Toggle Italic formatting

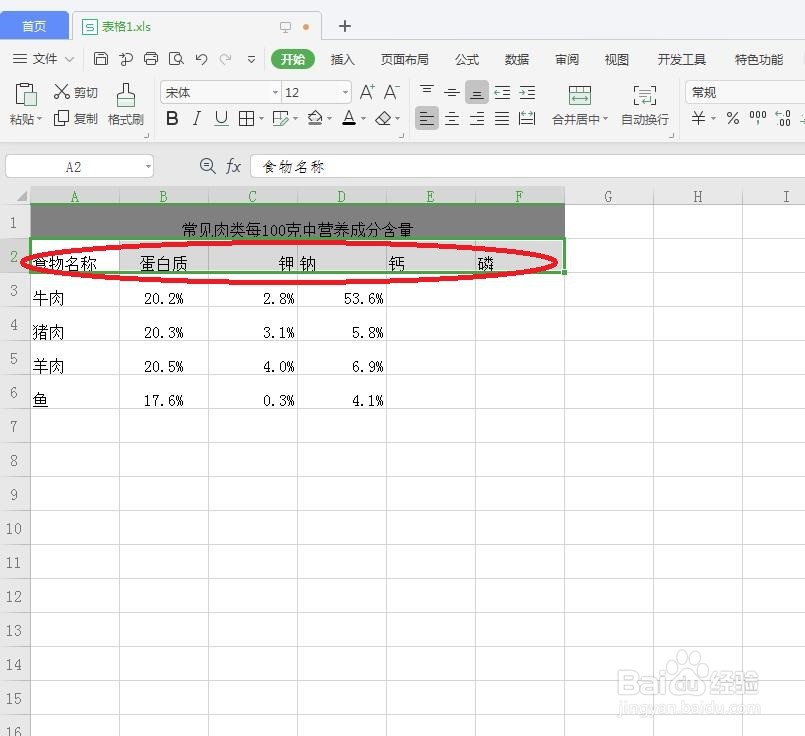[197, 119]
